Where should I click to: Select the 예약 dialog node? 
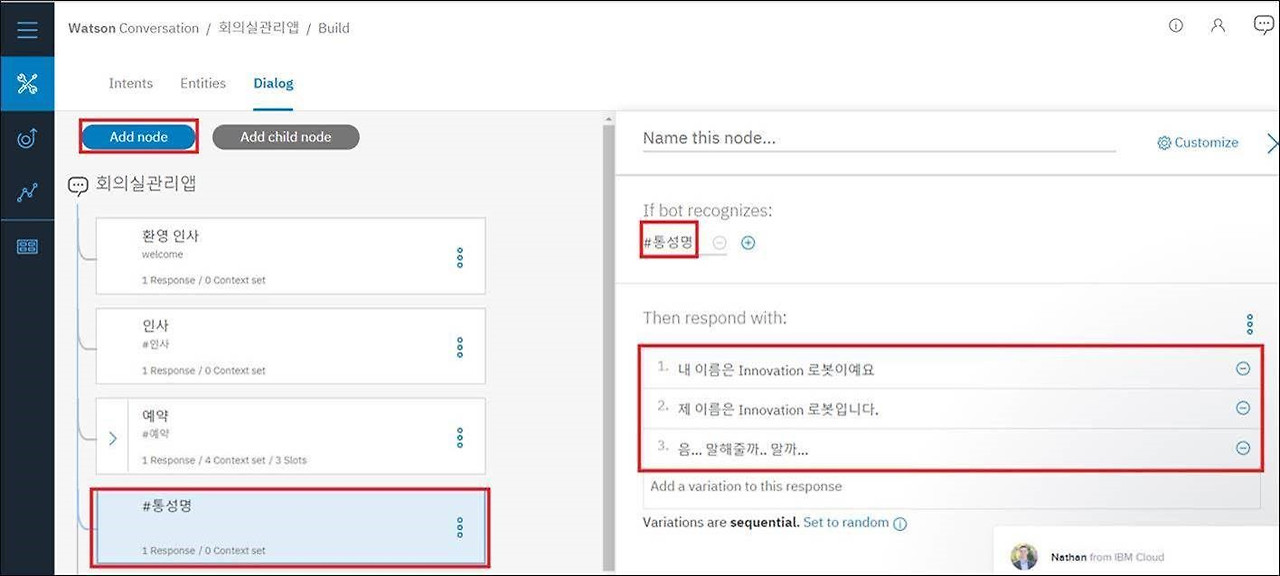(291, 436)
